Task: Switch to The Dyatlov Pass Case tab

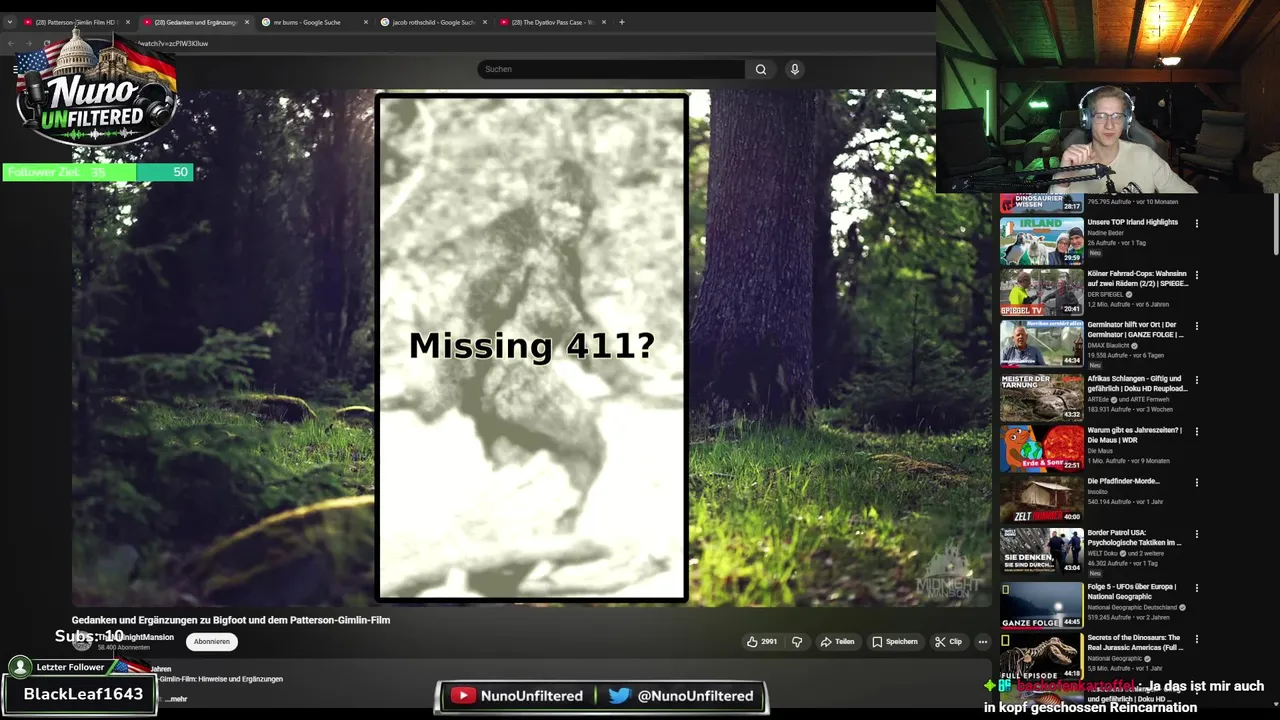Action: [x=551, y=22]
